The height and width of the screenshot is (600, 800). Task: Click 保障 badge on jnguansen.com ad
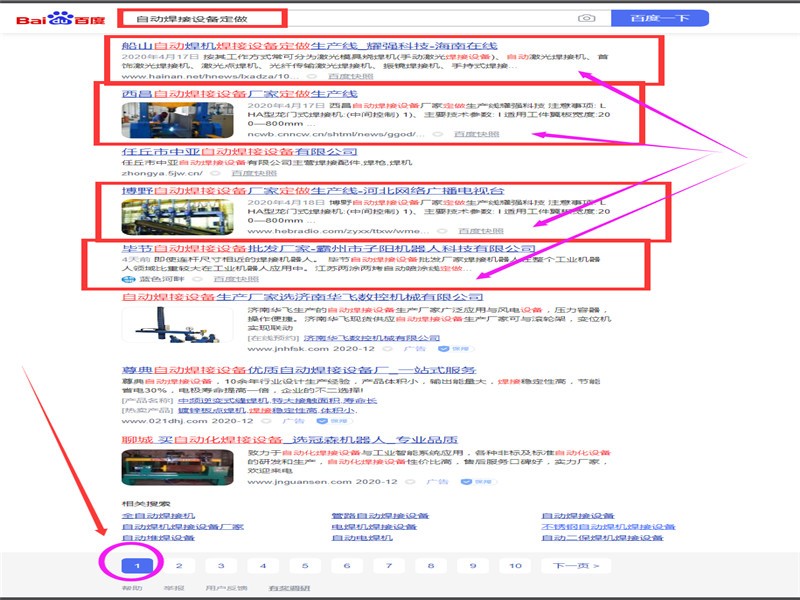point(478,482)
